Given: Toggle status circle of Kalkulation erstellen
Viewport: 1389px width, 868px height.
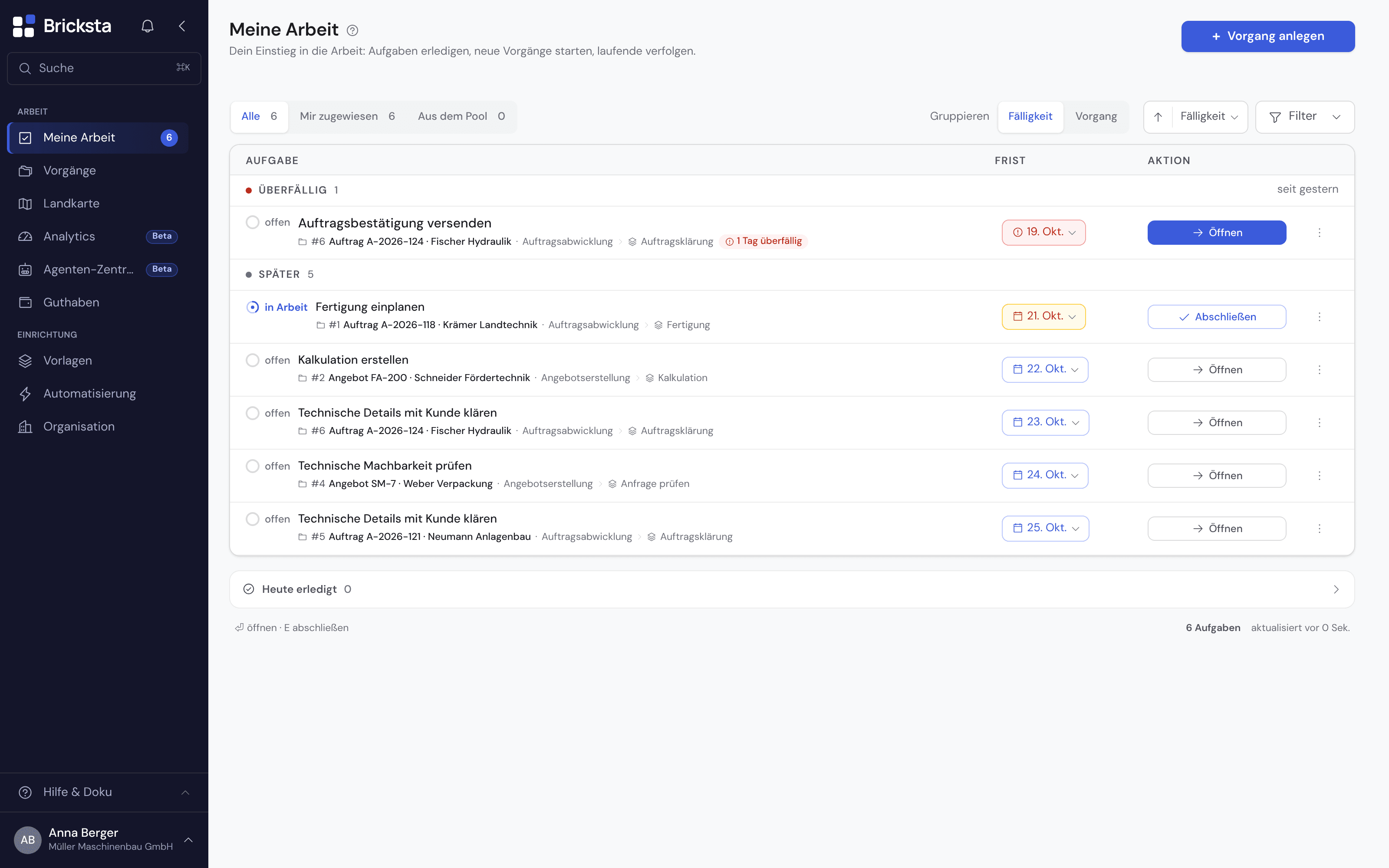Looking at the screenshot, I should (x=253, y=360).
